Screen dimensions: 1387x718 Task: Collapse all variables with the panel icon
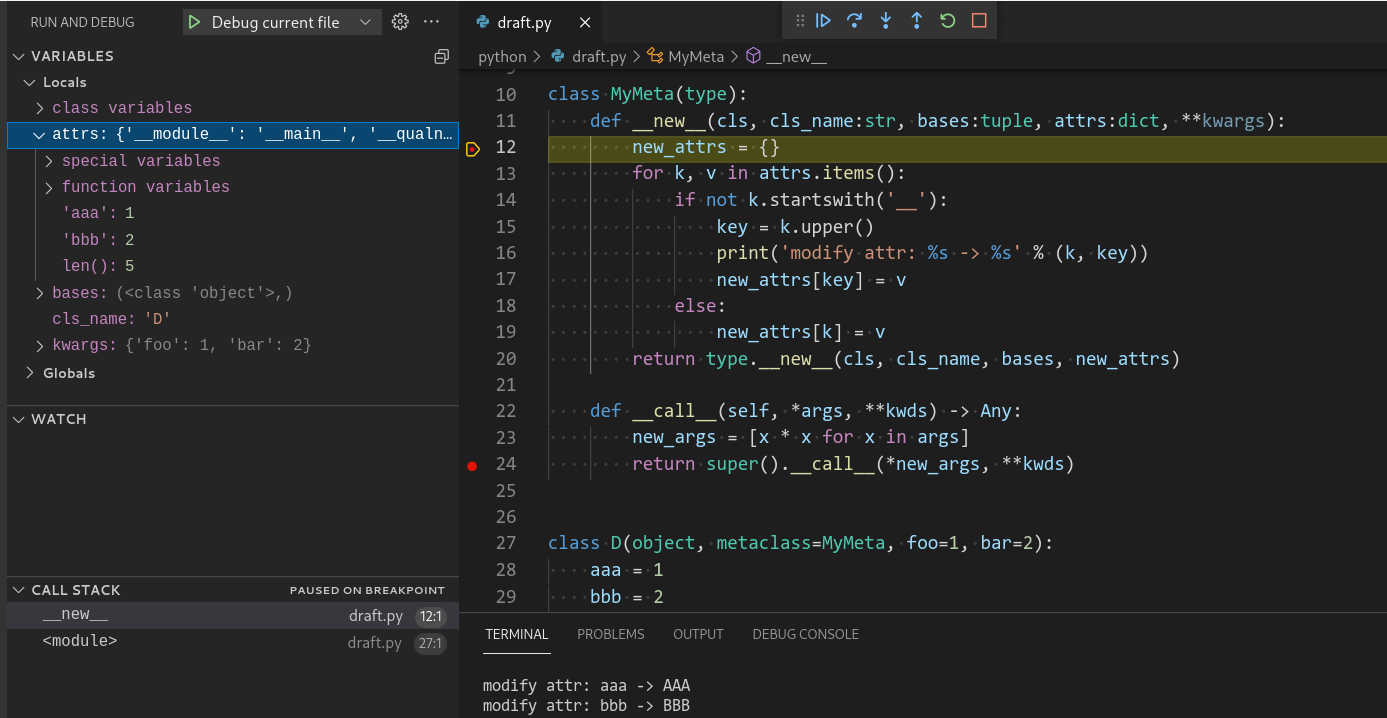click(441, 57)
